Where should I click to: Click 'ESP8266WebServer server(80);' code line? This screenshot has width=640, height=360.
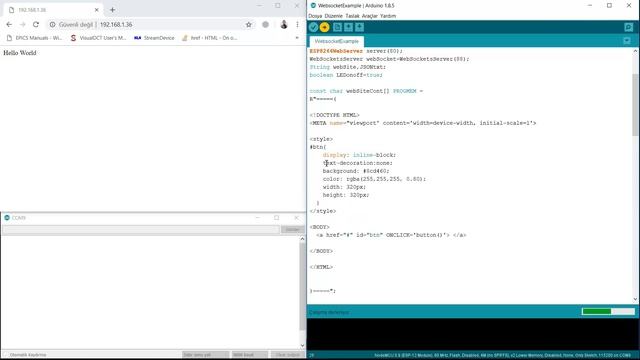[x=356, y=51]
